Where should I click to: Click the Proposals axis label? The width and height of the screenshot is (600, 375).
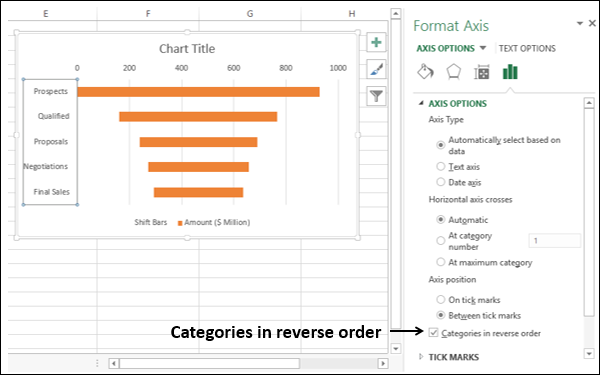coord(51,141)
